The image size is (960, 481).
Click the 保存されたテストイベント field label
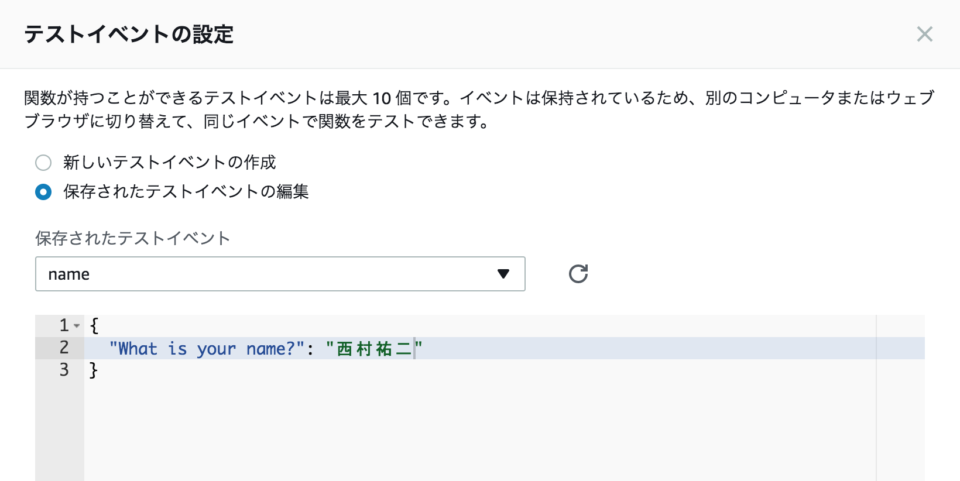click(132, 238)
